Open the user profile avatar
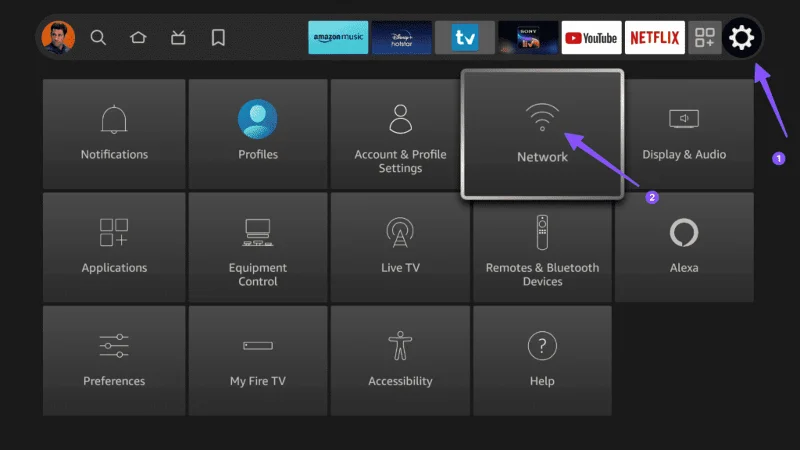The image size is (800, 450). tap(58, 37)
